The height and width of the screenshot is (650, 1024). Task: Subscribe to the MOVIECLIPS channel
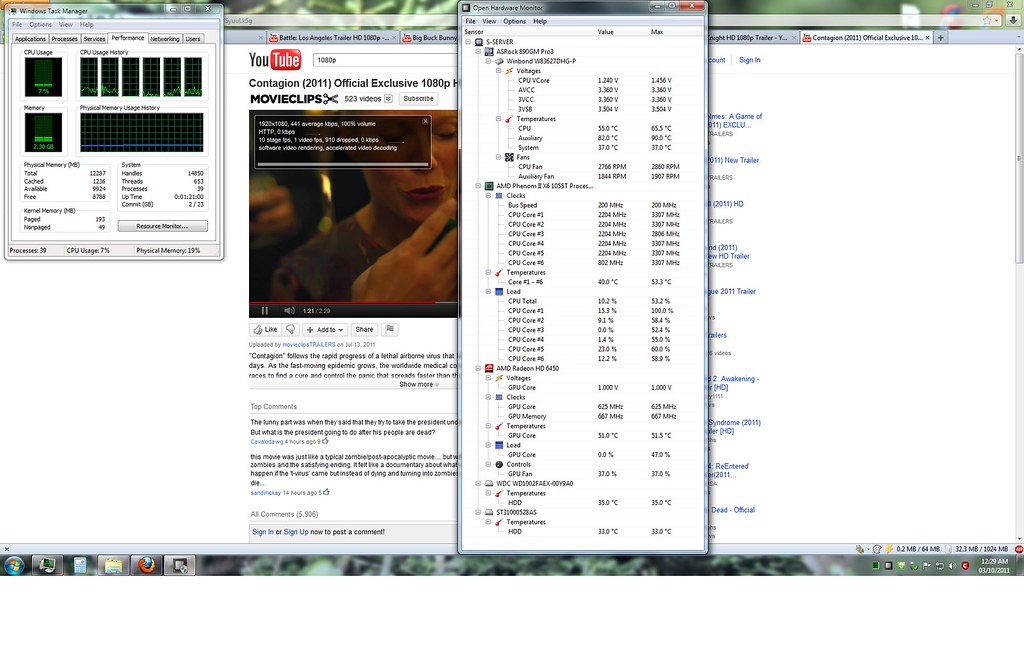click(x=418, y=99)
